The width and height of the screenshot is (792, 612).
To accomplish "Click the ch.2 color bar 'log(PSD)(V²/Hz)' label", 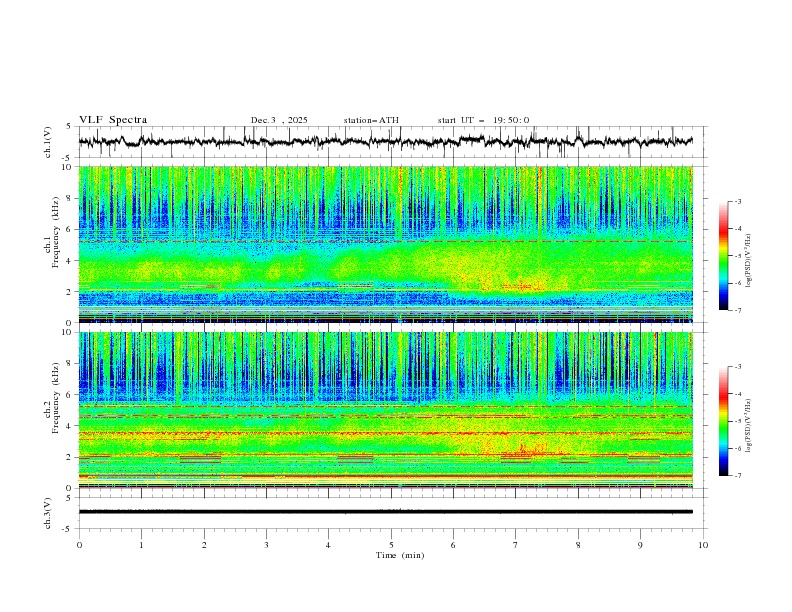I will pos(748,426).
